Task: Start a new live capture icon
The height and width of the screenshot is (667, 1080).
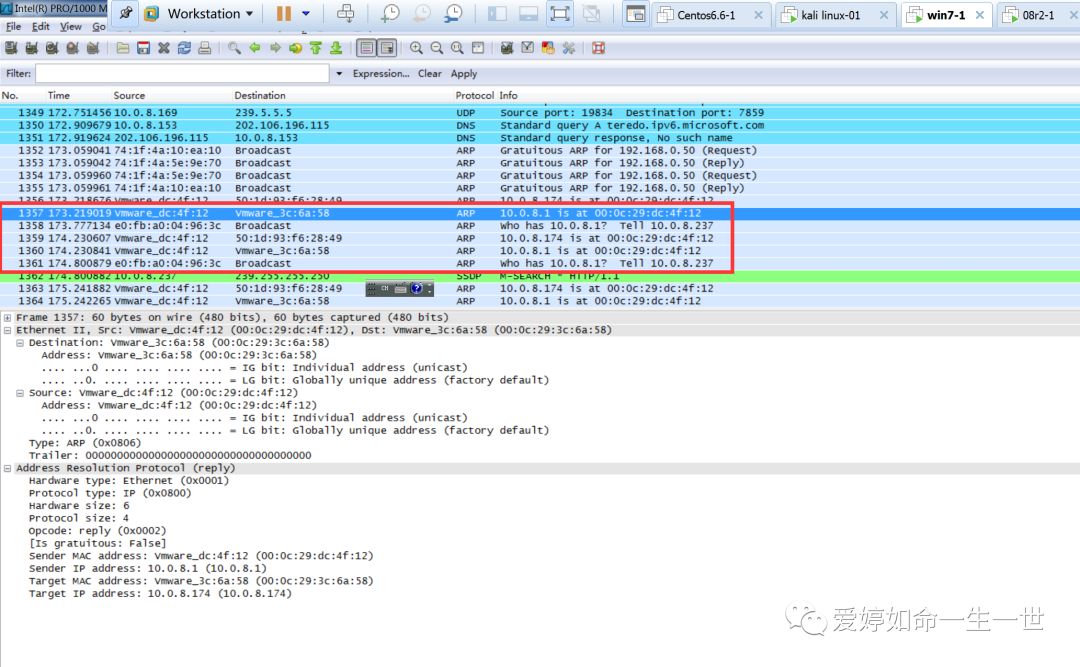Action: [x=52, y=48]
